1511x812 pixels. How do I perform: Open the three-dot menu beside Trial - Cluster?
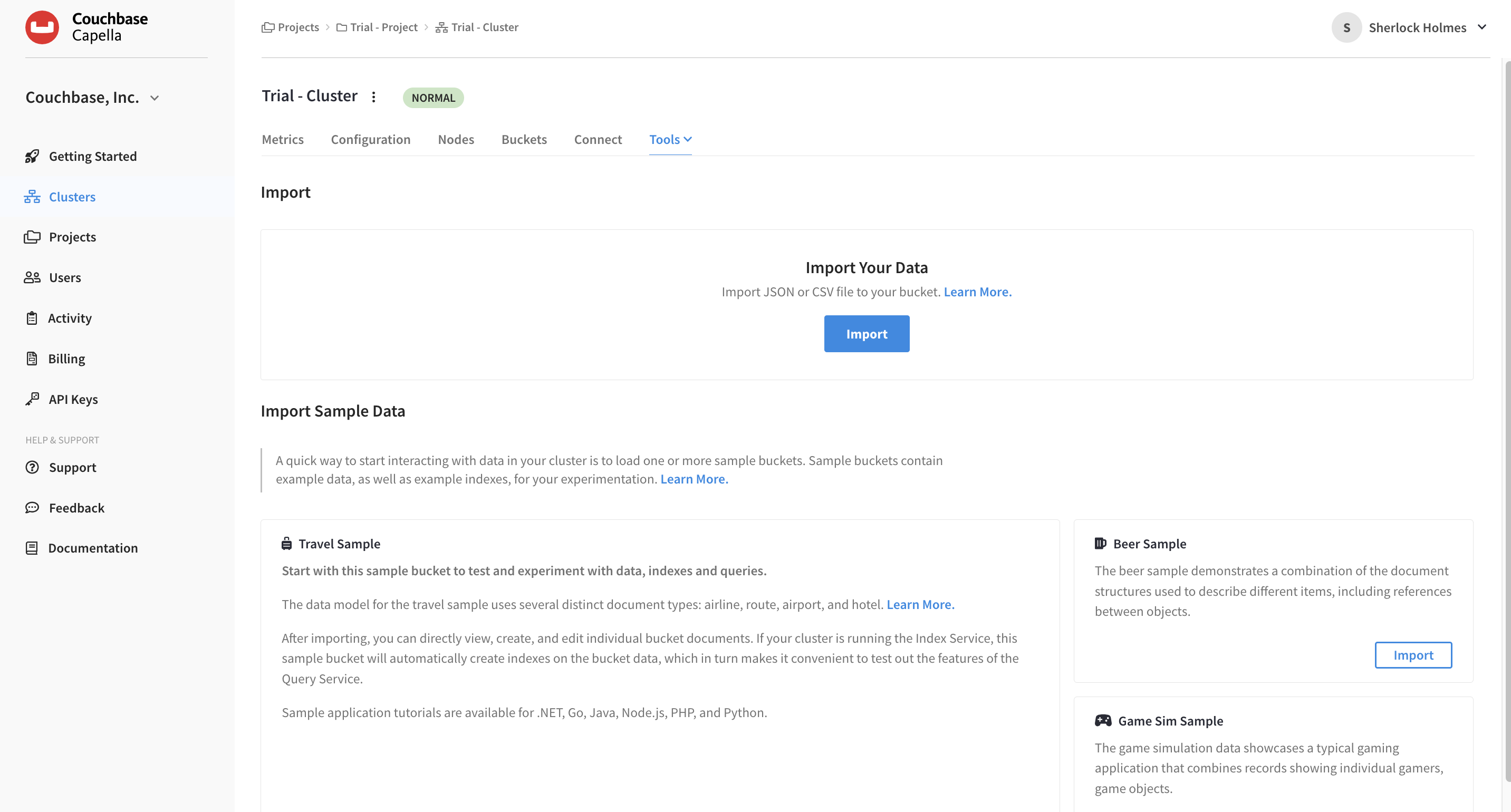pyautogui.click(x=373, y=96)
